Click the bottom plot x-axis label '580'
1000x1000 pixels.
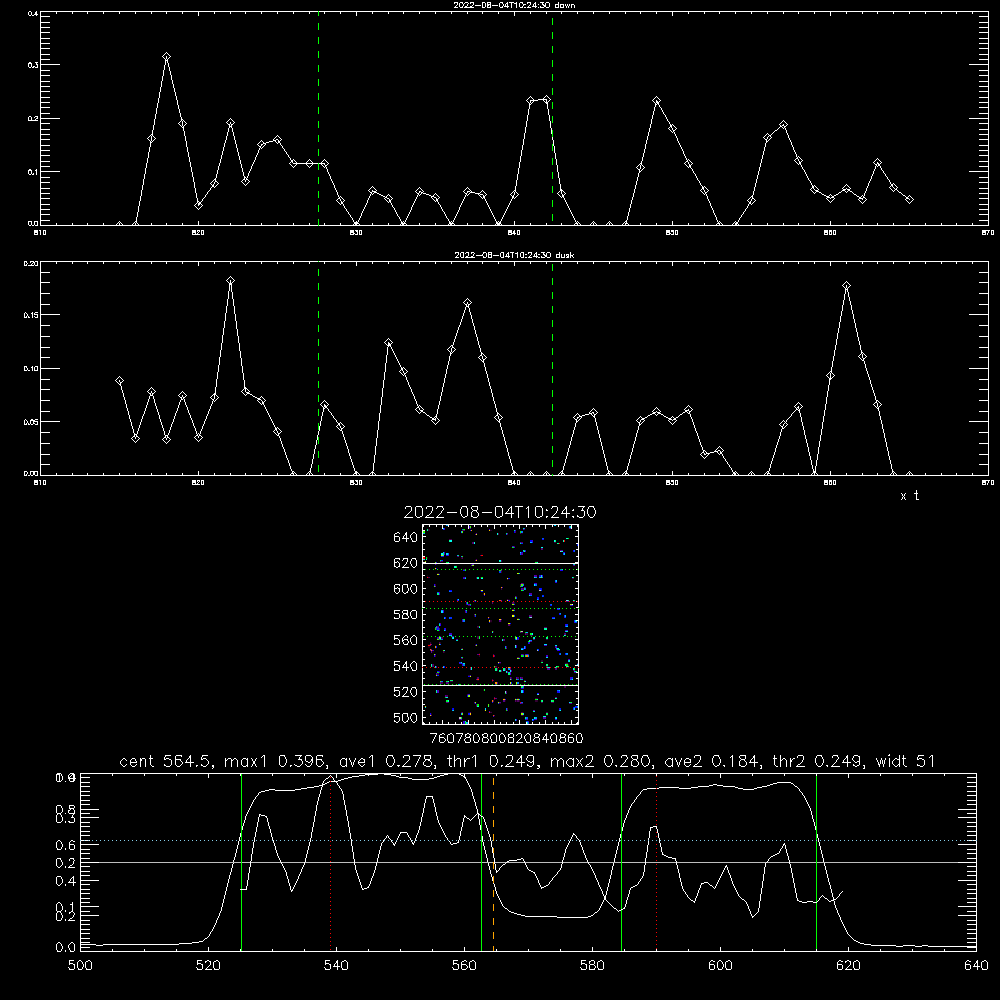pyautogui.click(x=592, y=966)
